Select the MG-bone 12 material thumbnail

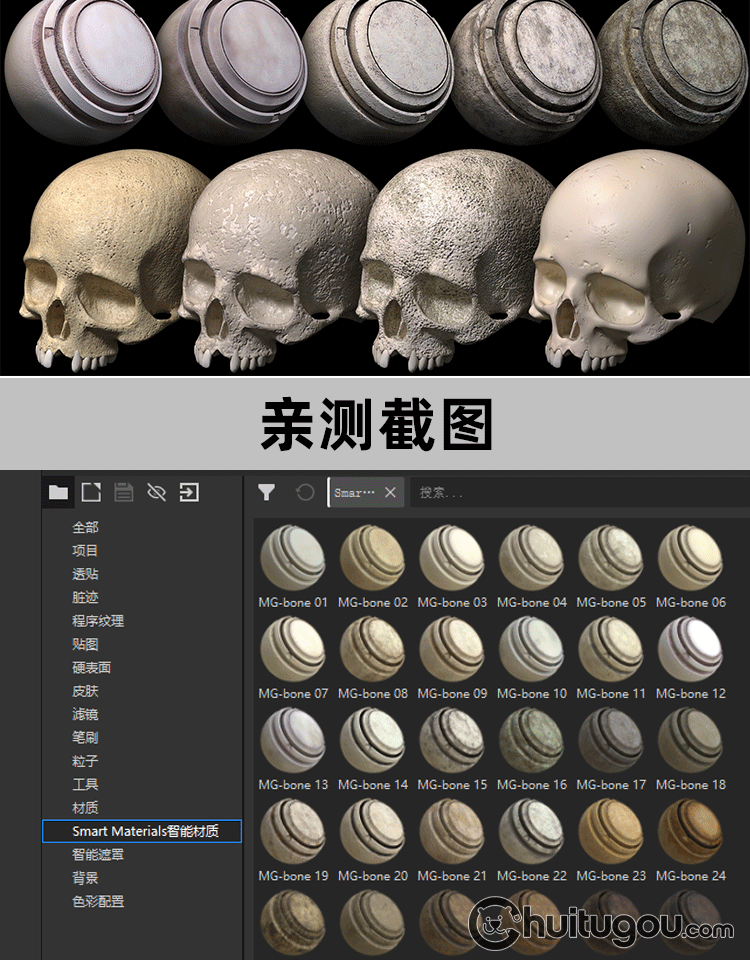tap(691, 649)
